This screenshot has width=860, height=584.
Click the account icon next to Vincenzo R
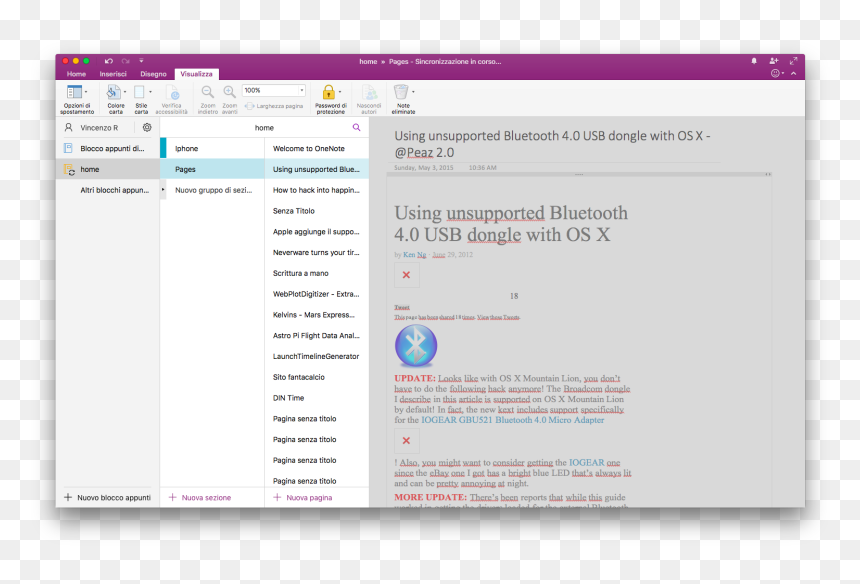point(69,127)
